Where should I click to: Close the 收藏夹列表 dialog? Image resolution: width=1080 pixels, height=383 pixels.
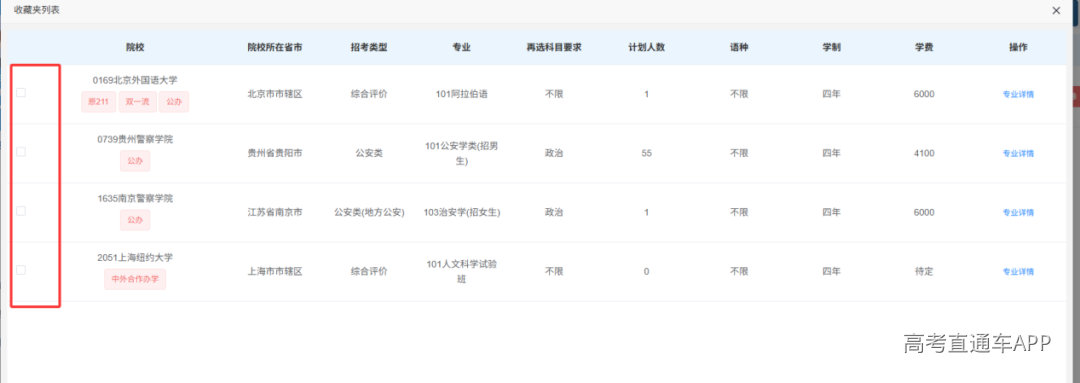click(x=1056, y=10)
